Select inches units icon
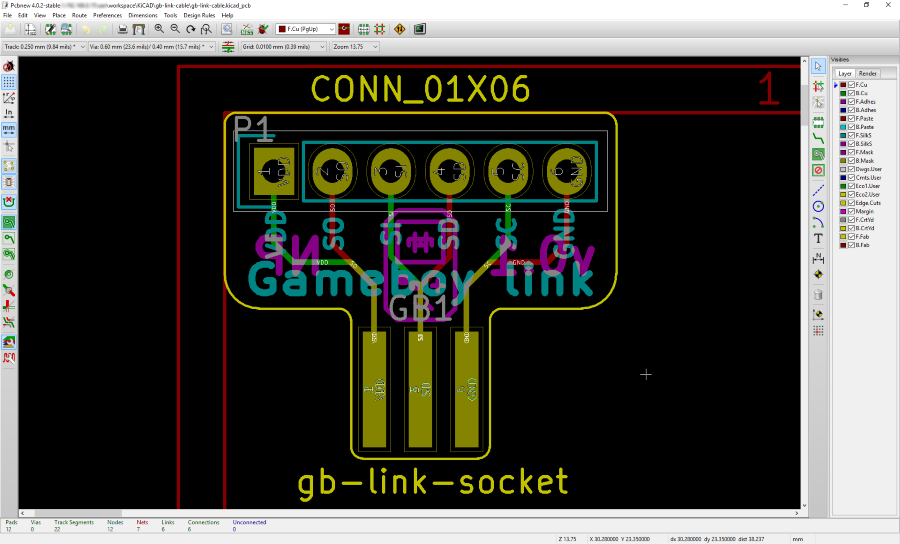This screenshot has height=544, width=900. pyautogui.click(x=9, y=113)
